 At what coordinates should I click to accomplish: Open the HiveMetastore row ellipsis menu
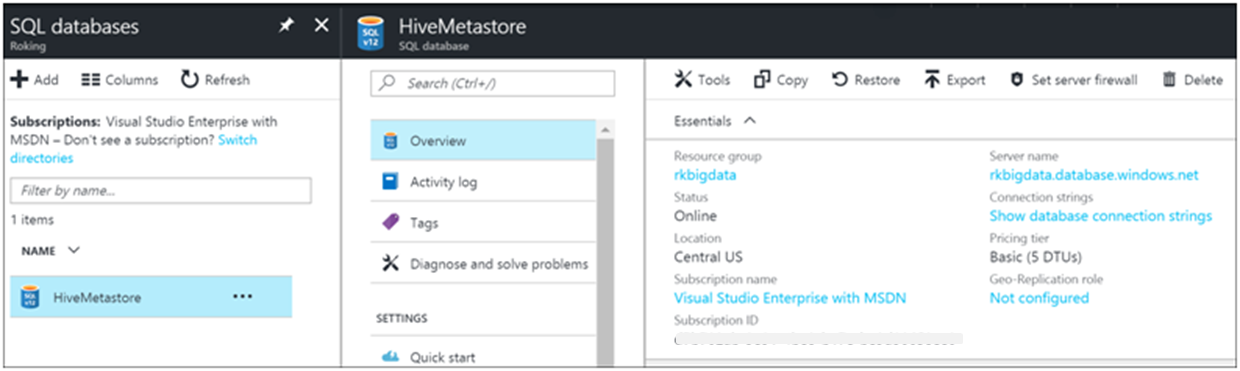point(242,297)
